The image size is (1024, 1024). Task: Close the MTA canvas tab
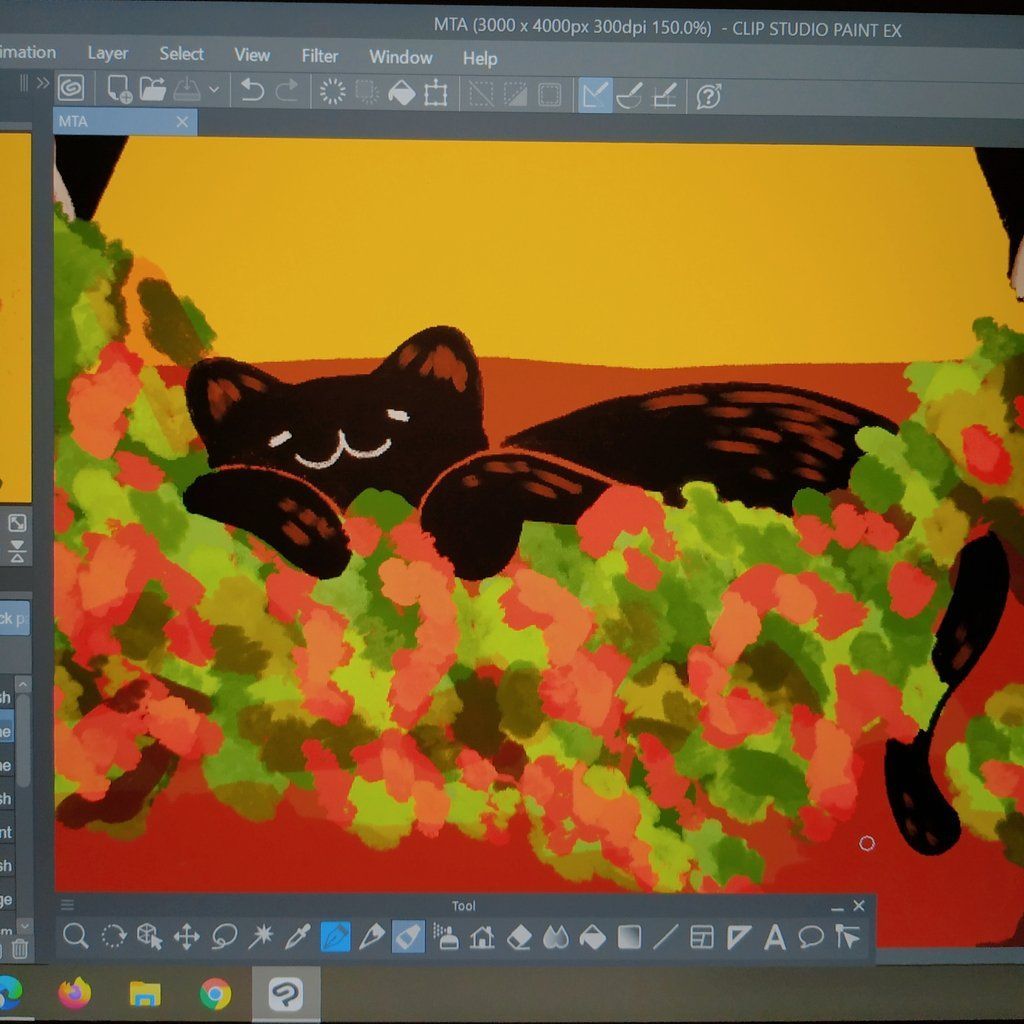point(182,121)
